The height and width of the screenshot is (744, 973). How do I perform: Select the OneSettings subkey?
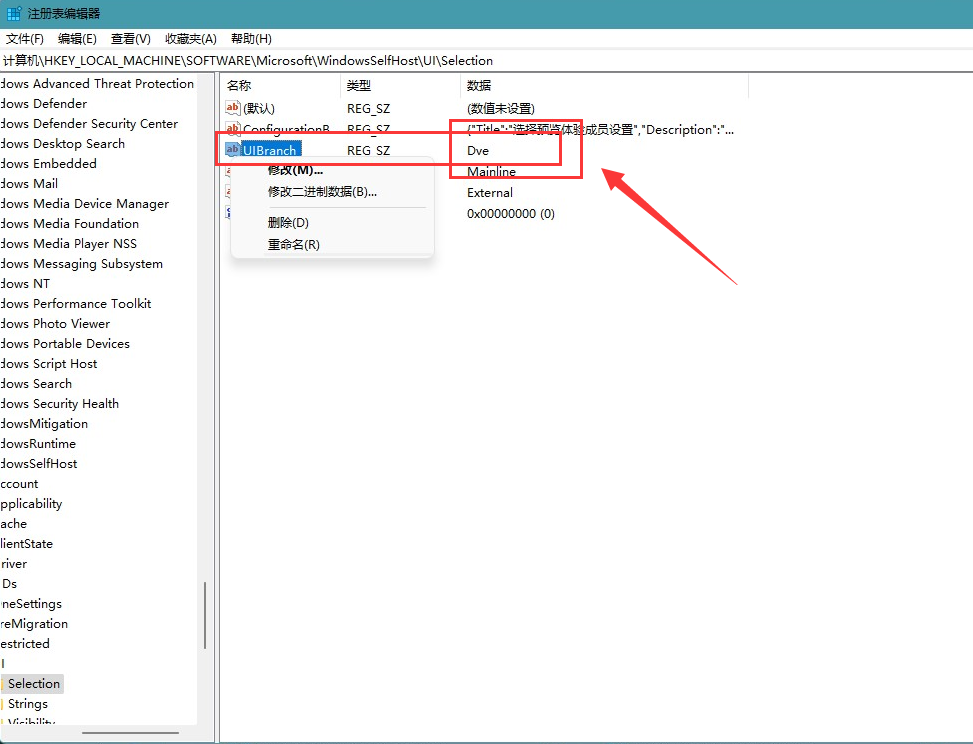(31, 604)
